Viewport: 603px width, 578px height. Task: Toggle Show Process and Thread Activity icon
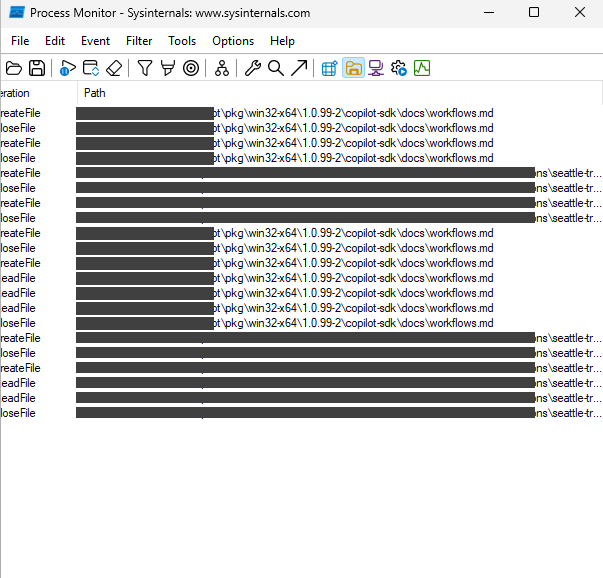coord(399,68)
